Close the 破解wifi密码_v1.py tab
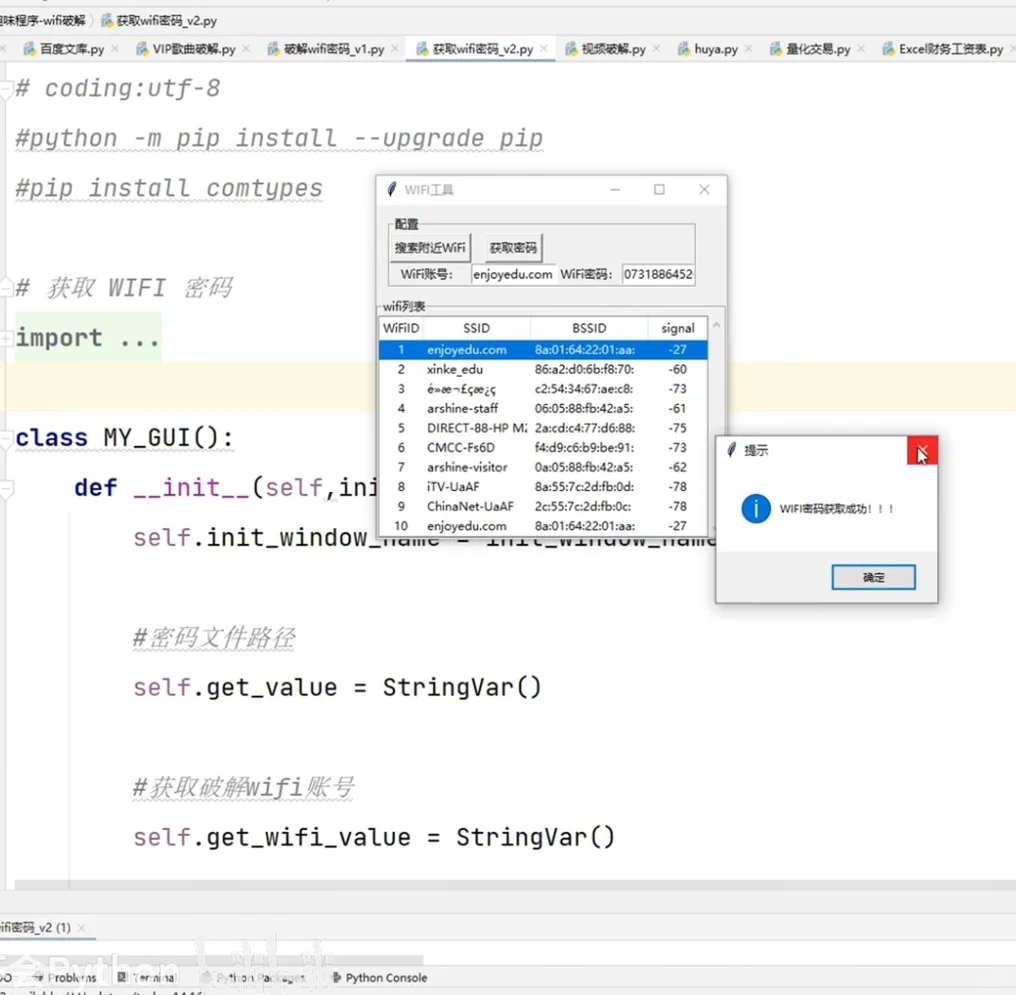Screen dimensions: 1016x995 [395, 49]
